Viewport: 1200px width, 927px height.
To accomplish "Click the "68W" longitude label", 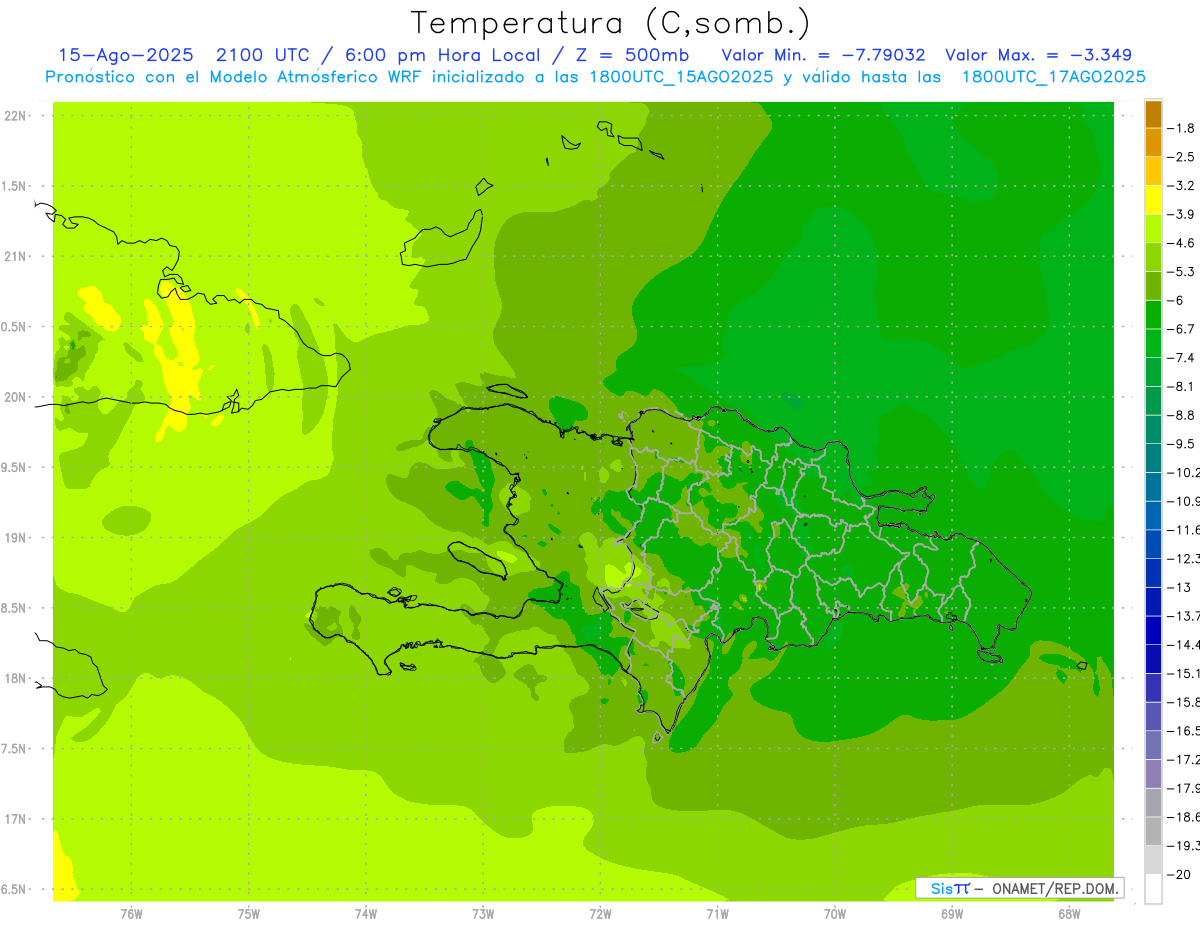I will pos(1069,913).
